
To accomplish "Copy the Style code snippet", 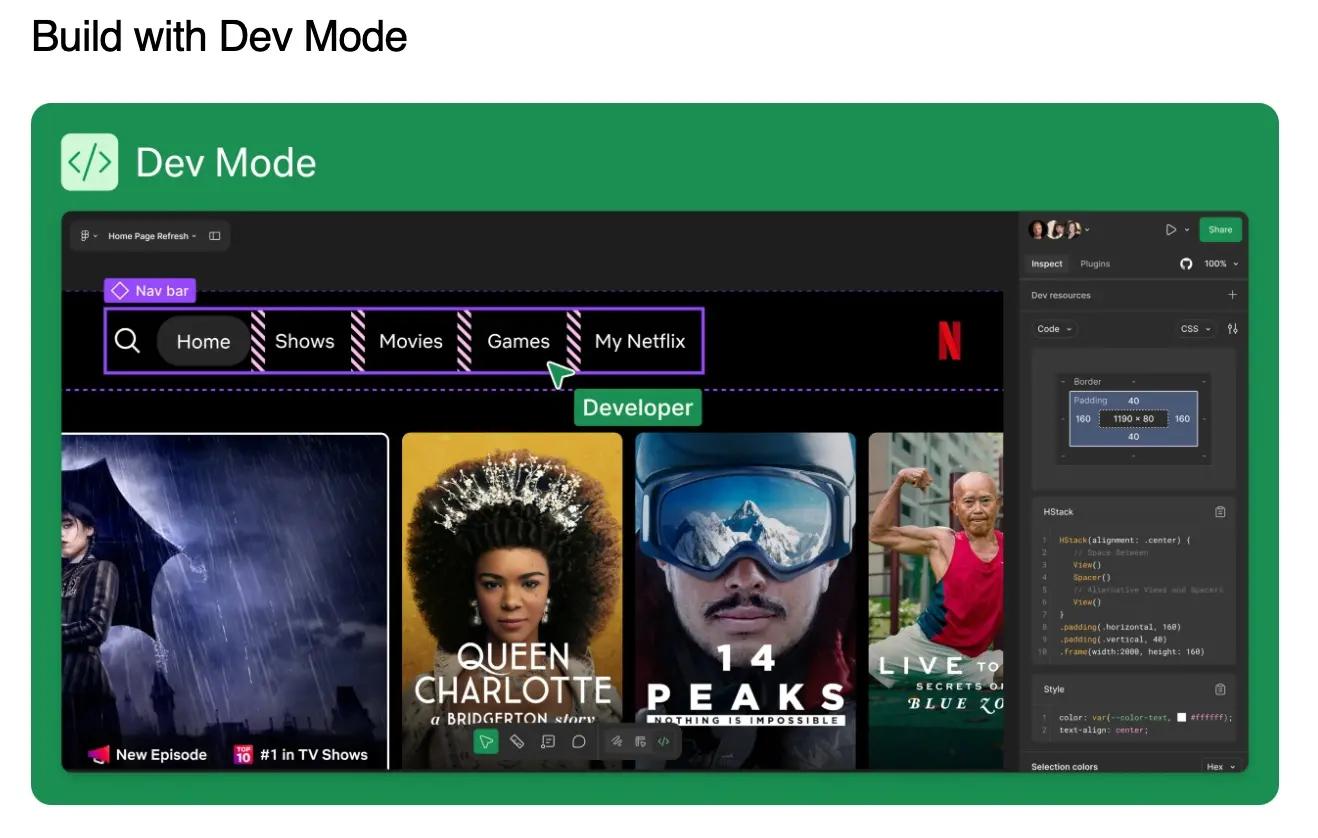I will click(1220, 689).
